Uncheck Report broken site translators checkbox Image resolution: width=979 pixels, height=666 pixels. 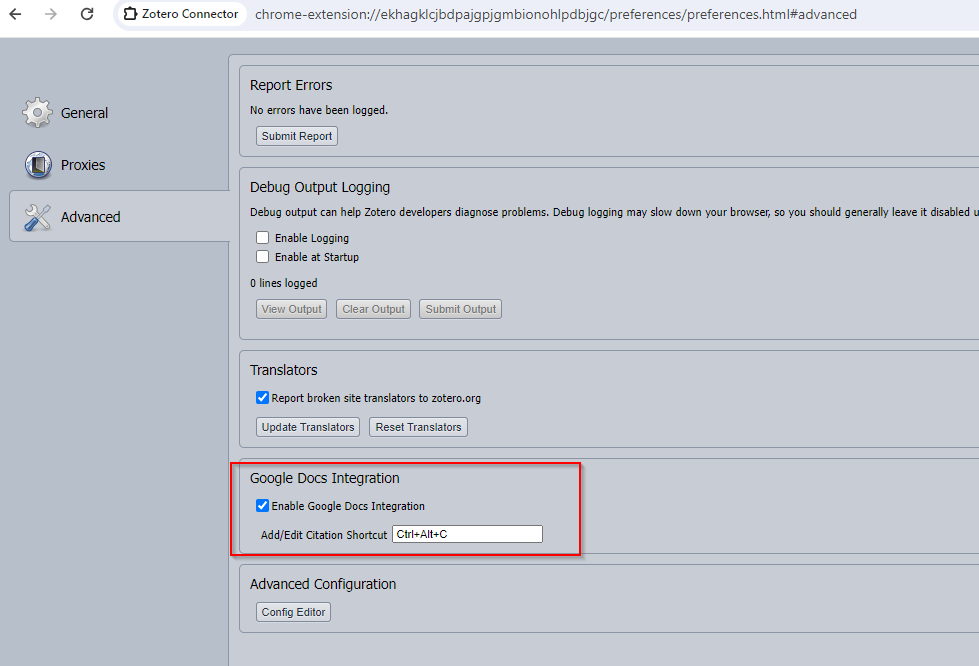pyautogui.click(x=262, y=398)
